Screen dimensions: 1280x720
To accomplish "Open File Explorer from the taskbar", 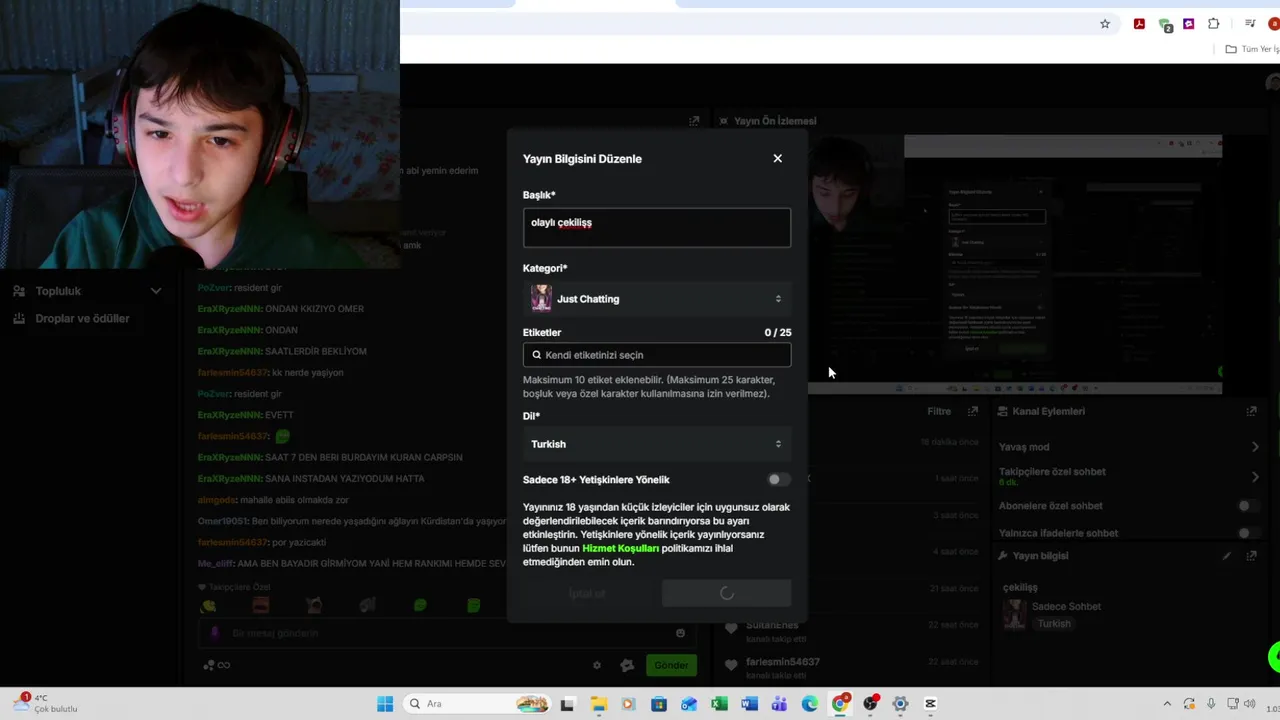I will pyautogui.click(x=598, y=704).
